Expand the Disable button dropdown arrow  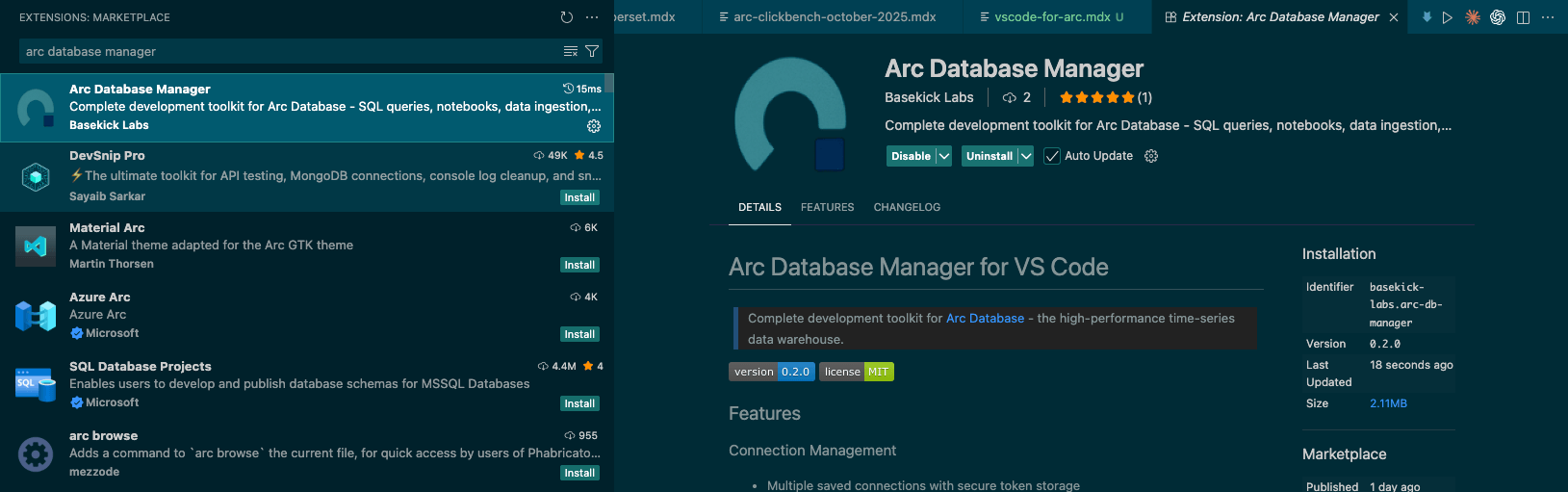point(944,156)
